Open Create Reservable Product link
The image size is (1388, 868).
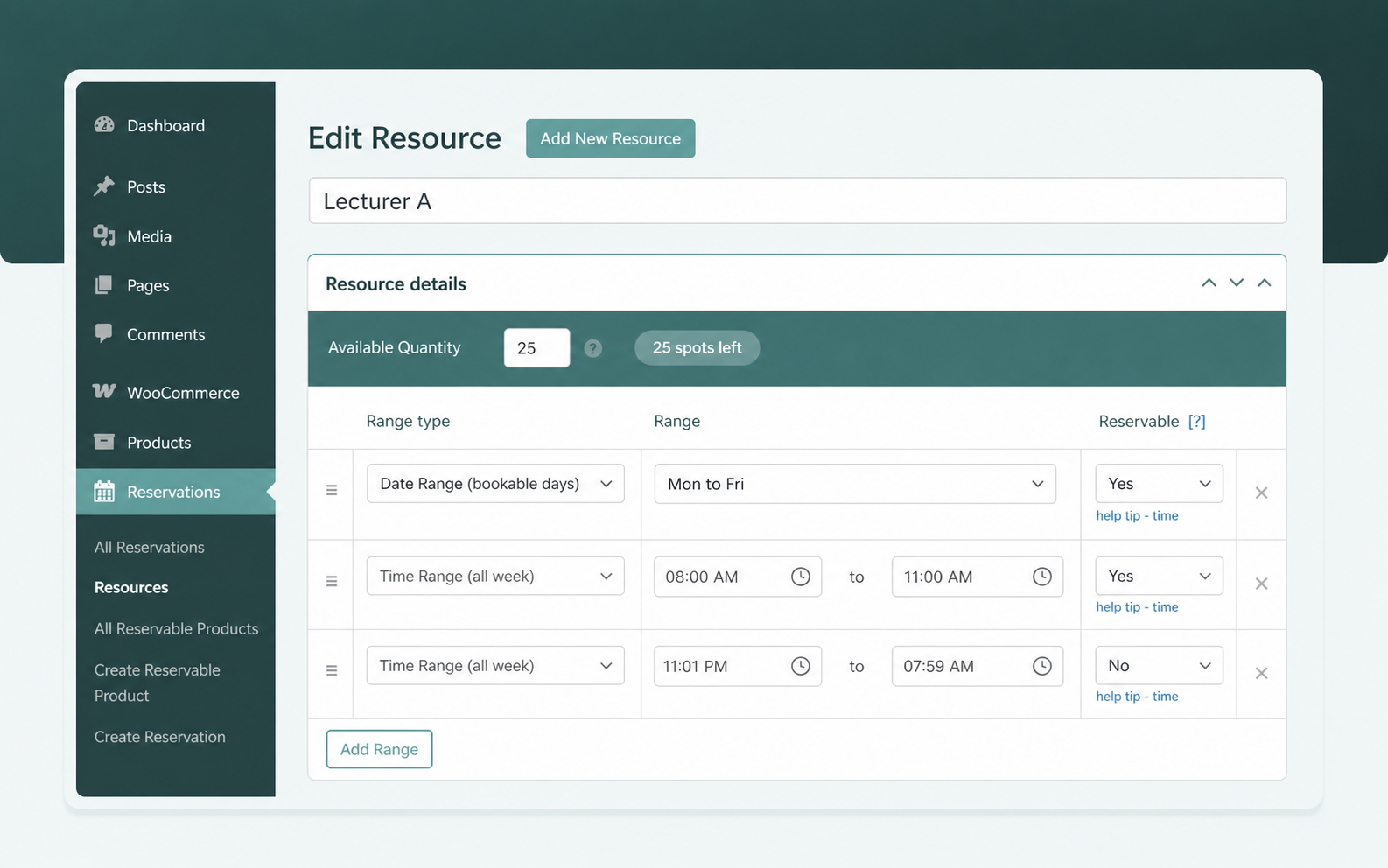coord(158,682)
